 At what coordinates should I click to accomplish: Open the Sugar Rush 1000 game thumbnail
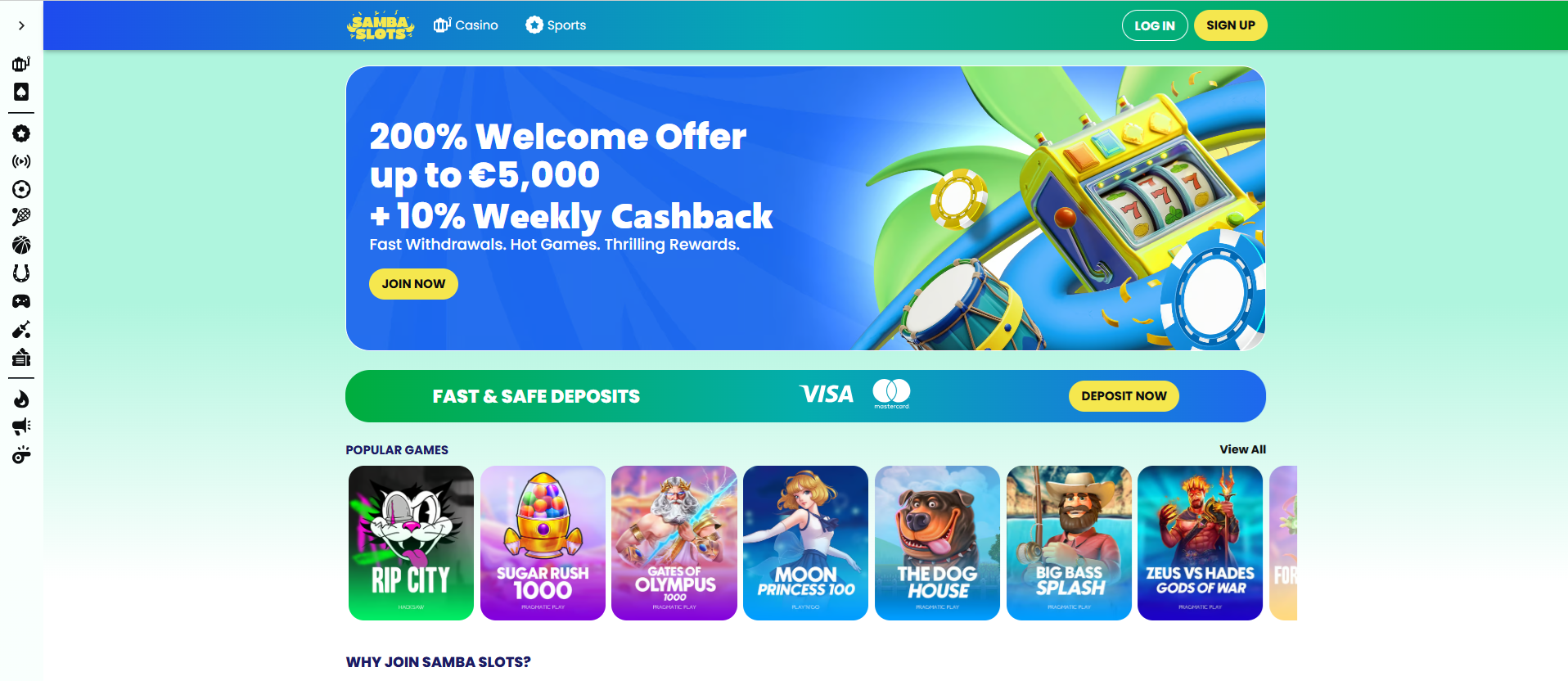(x=543, y=543)
